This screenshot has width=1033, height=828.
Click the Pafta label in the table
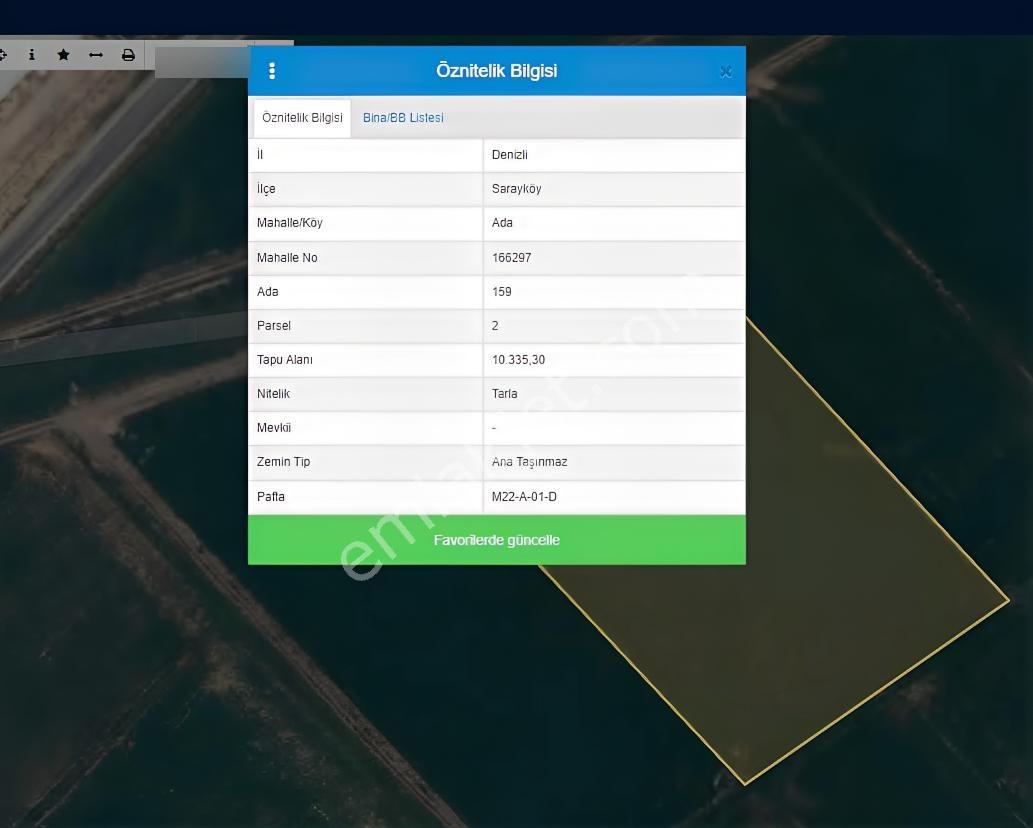[271, 497]
